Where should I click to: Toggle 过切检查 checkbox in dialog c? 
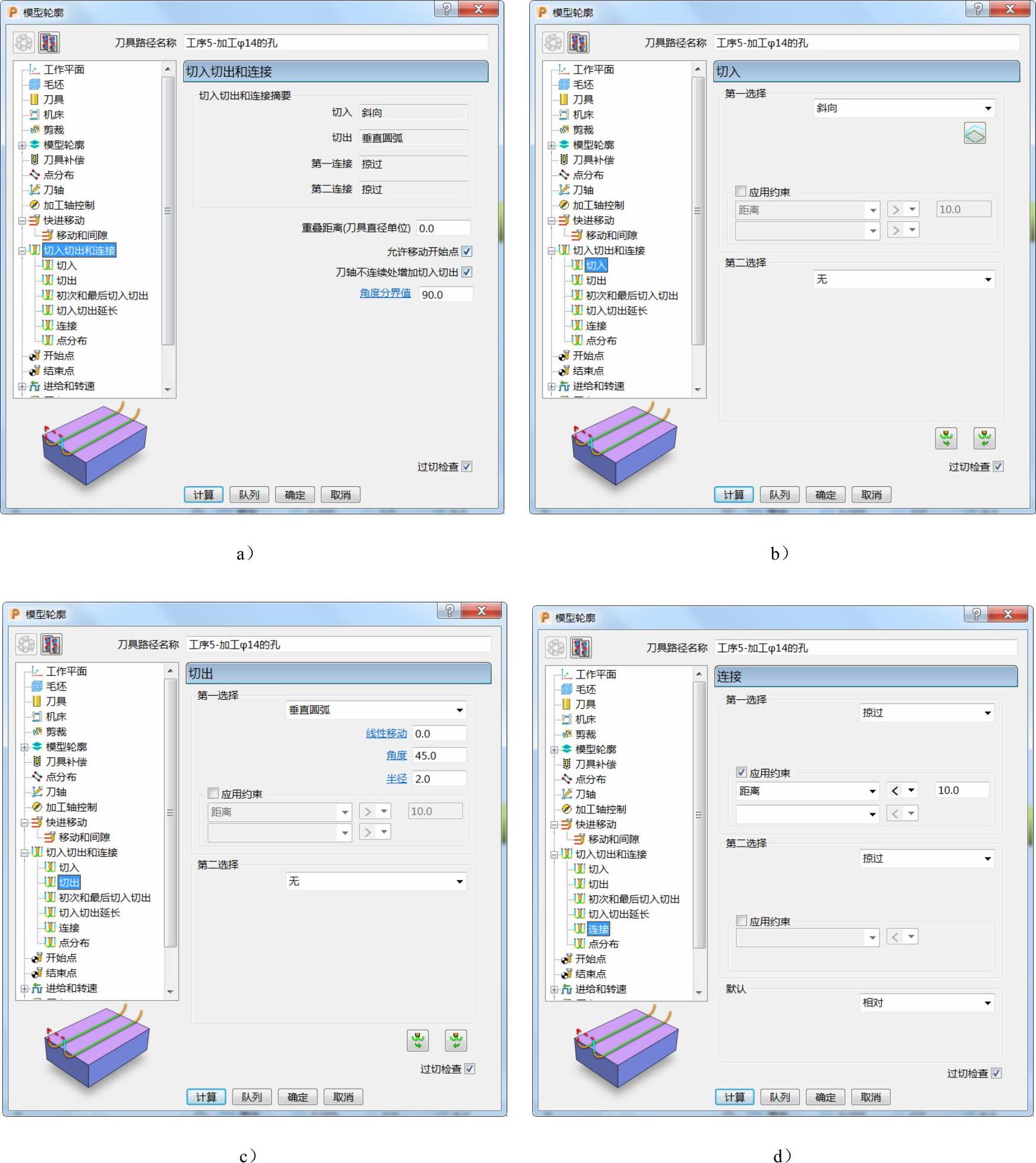point(470,1069)
